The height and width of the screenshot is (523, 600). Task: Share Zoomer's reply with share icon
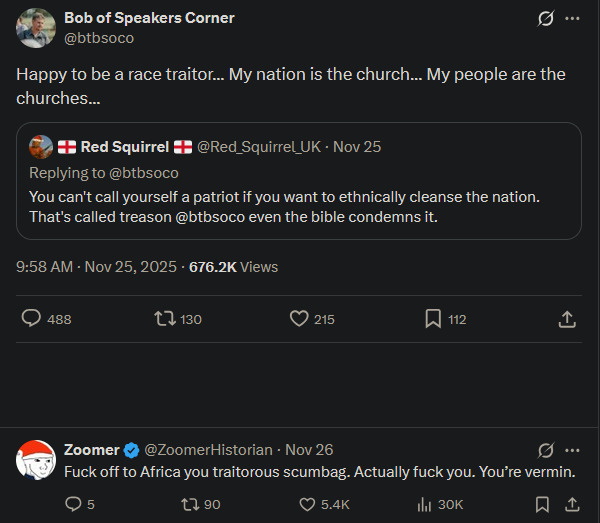572,504
